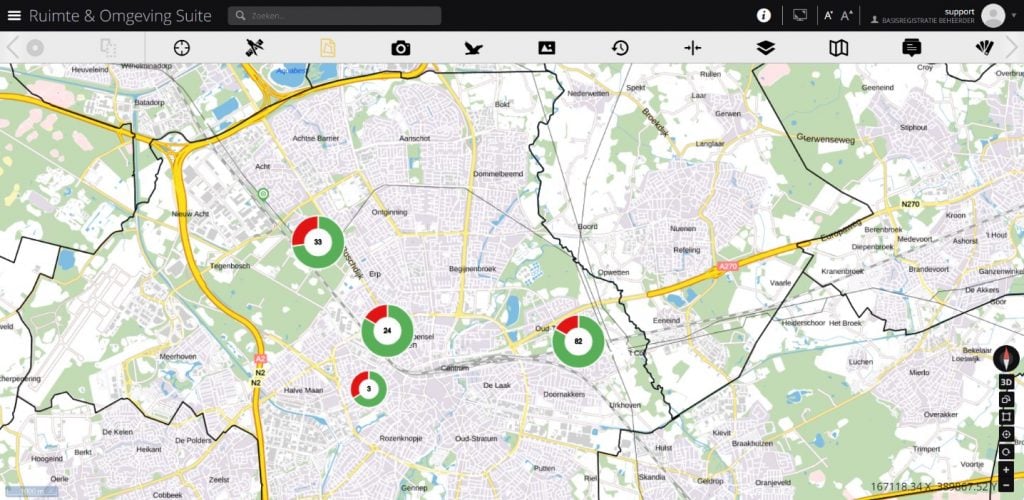The width and height of the screenshot is (1024, 500).
Task: Click the greyed circle disc toolbar icon
Action: pyautogui.click(x=35, y=48)
